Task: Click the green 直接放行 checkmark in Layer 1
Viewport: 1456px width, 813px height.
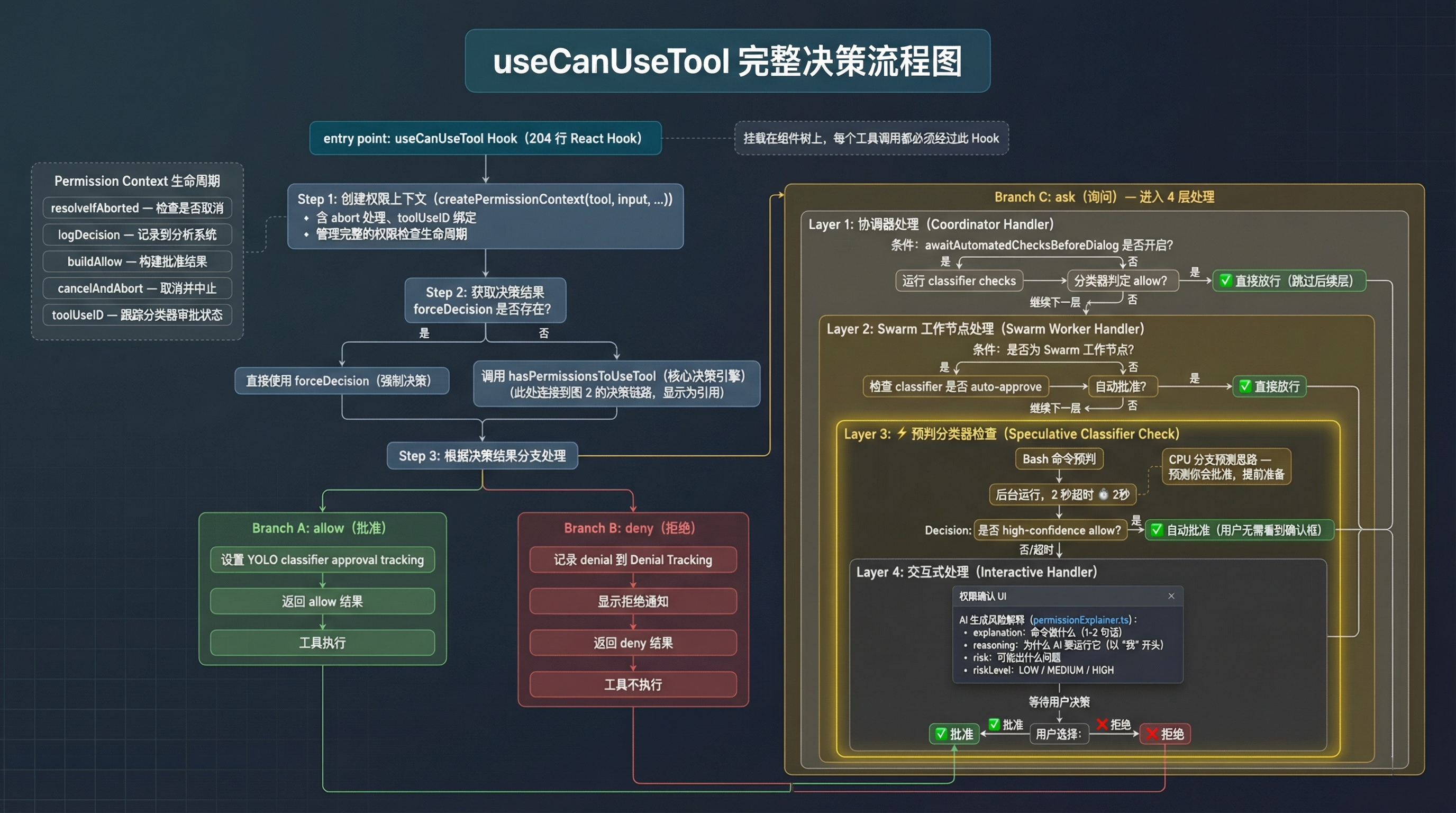Action: tap(1226, 281)
